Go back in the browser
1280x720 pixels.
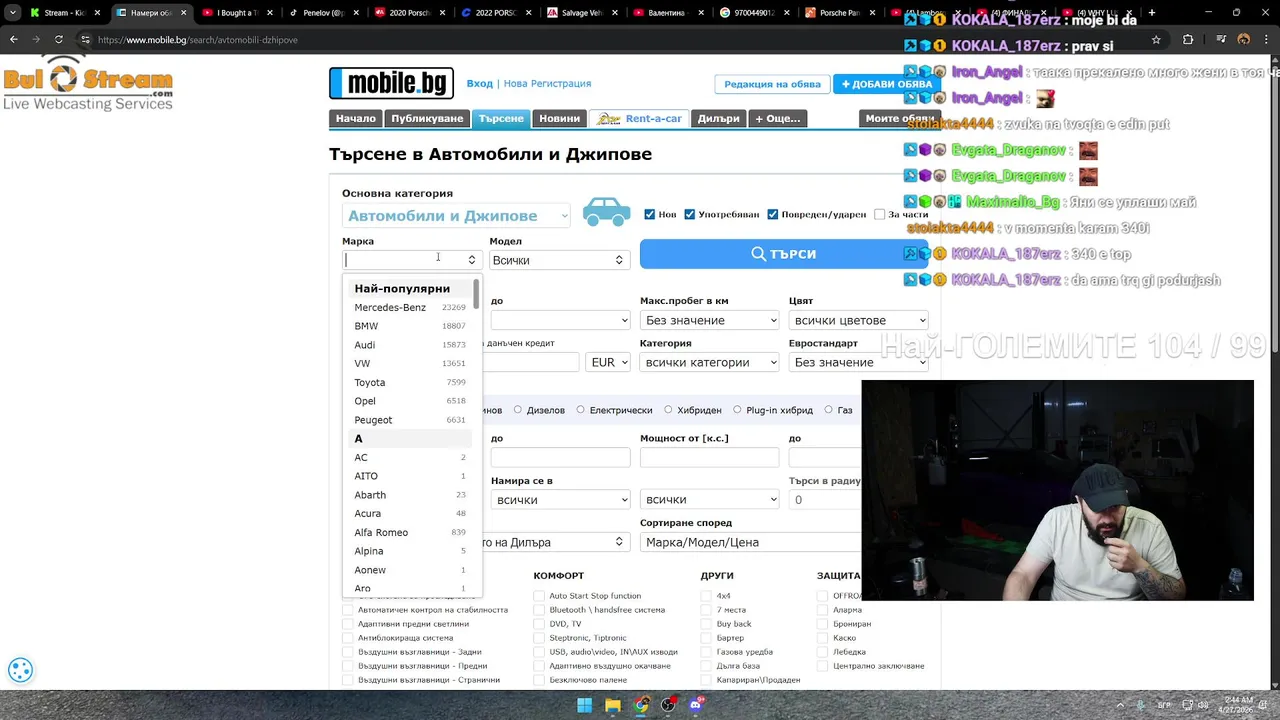coord(13,40)
